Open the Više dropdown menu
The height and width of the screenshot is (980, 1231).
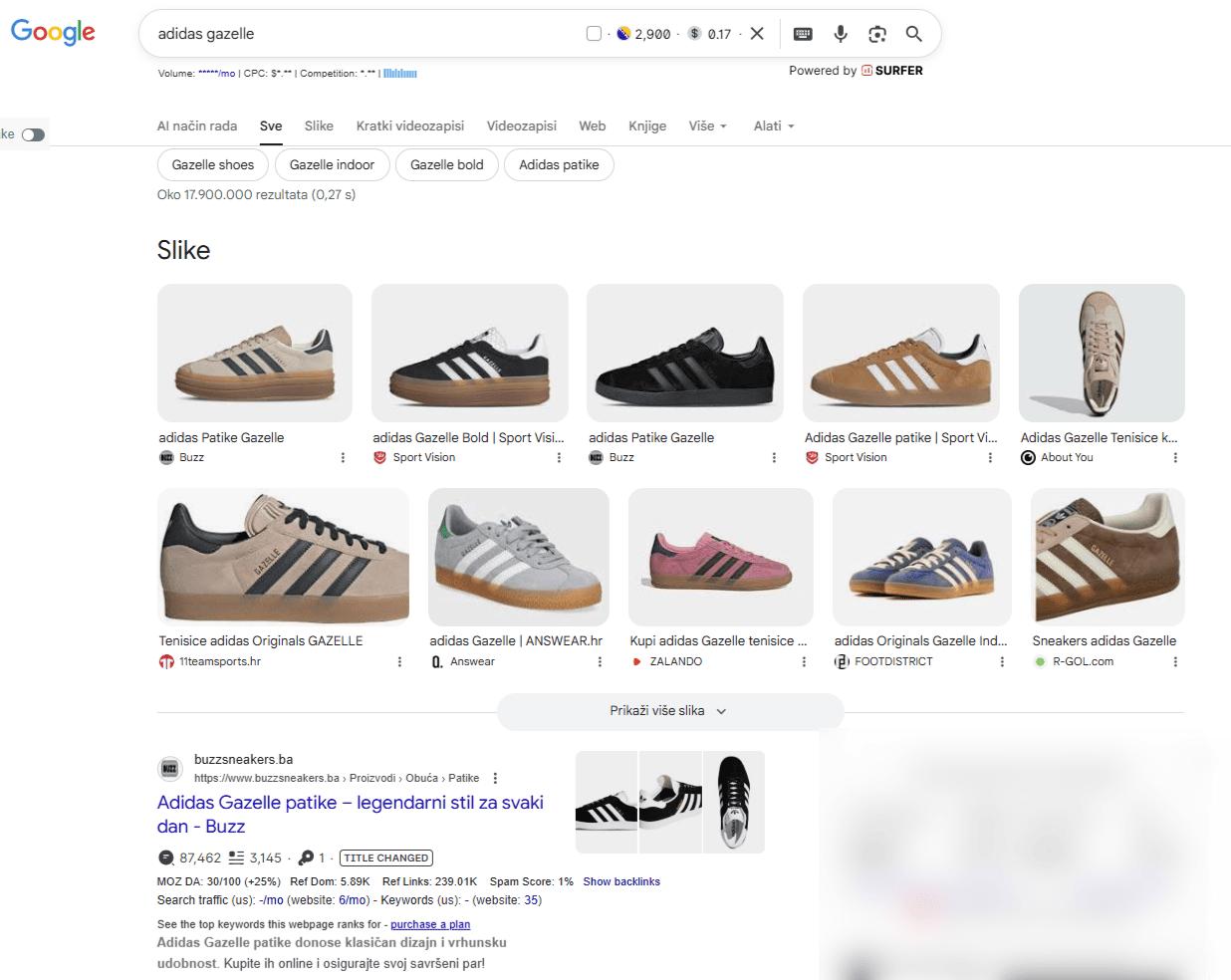coord(707,125)
